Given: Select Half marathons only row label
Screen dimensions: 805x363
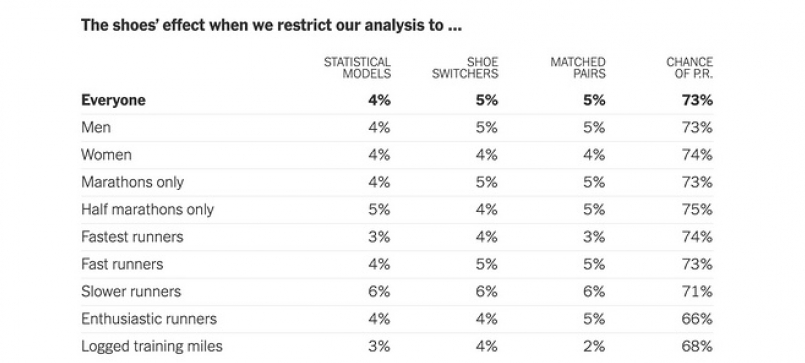Looking at the screenshot, I should (x=147, y=209).
